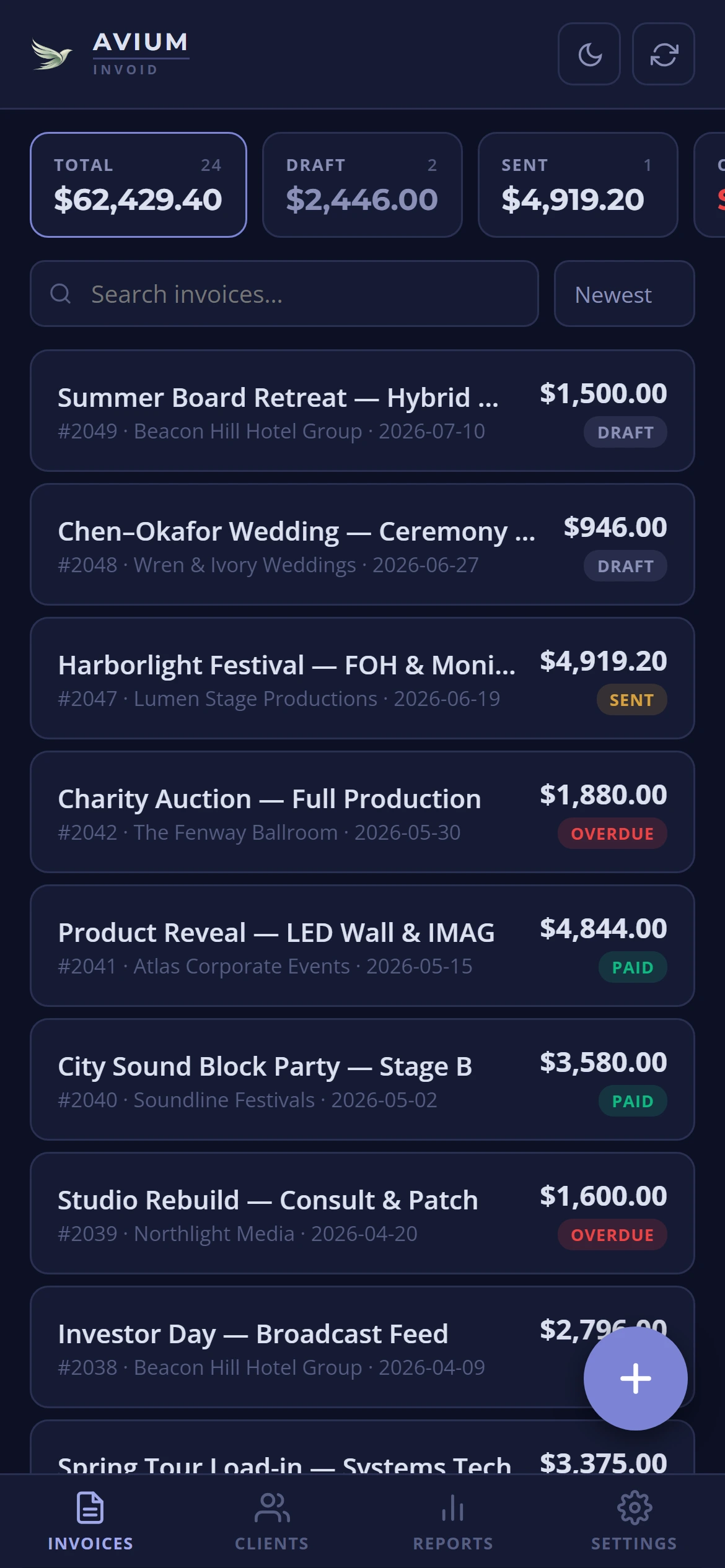Open the Settings gear icon
This screenshot has height=1568, width=725.
point(635,1507)
